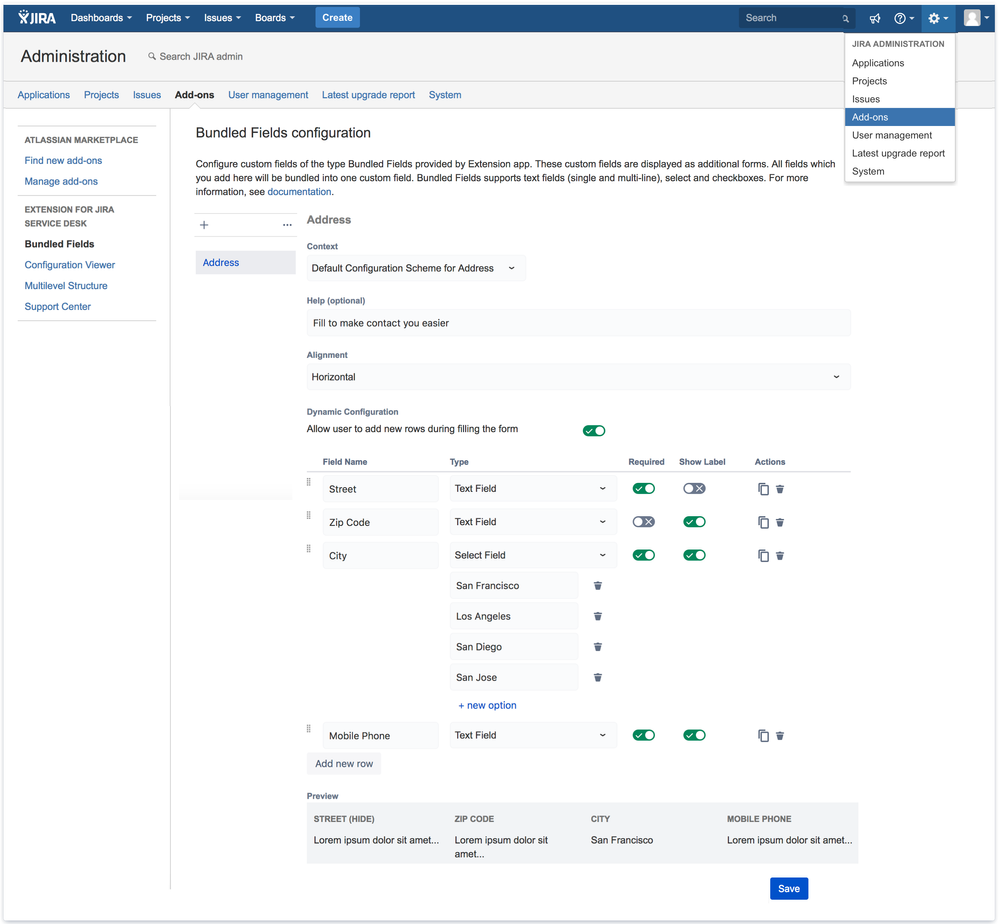This screenshot has width=999, height=924.
Task: Click the feedback megaphone icon
Action: pos(875,18)
